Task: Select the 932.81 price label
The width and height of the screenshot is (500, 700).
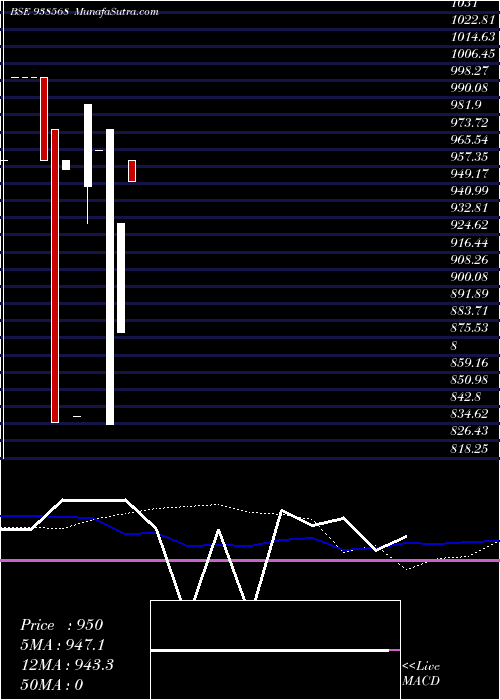Action: (469, 208)
